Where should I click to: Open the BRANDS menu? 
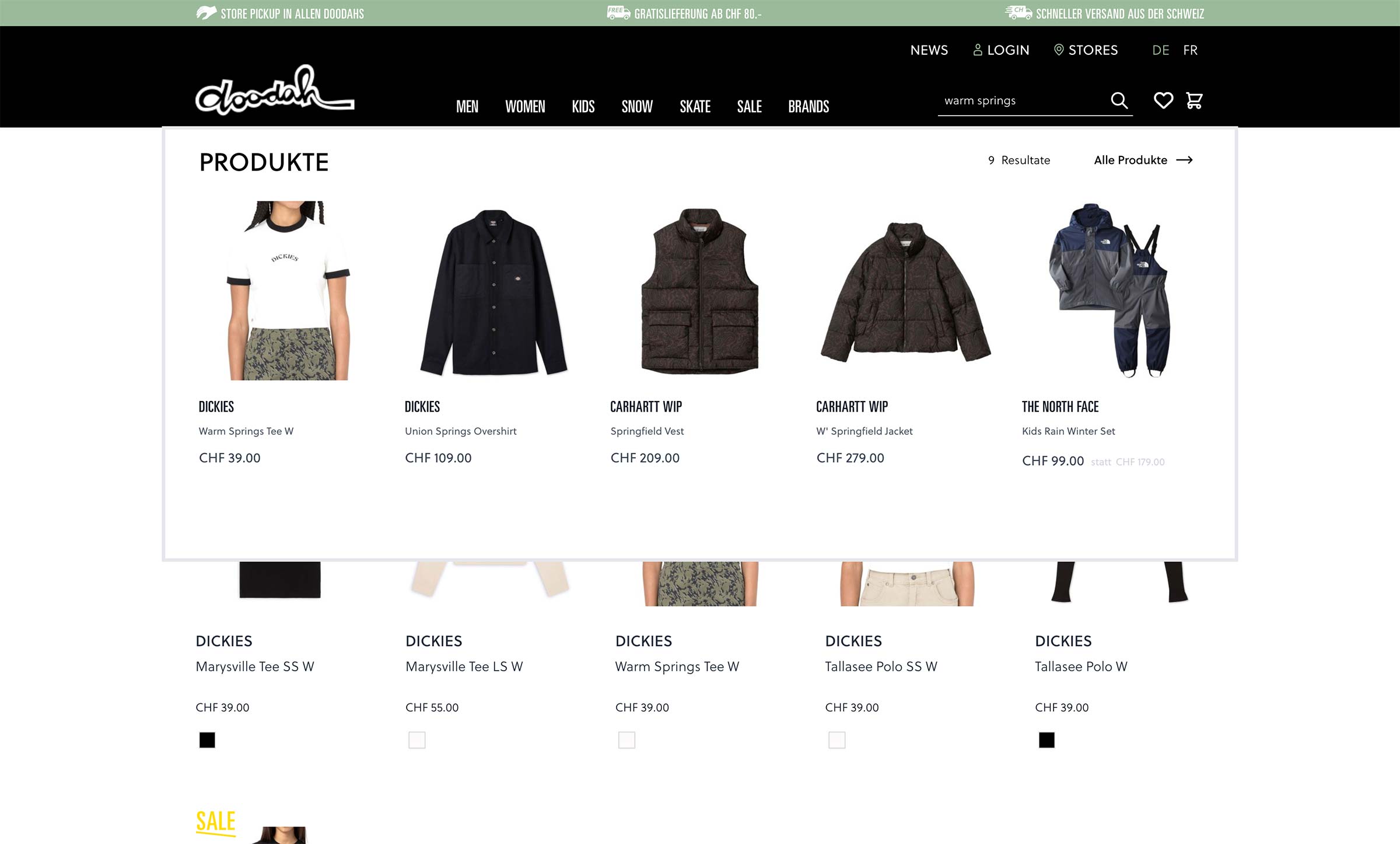click(808, 106)
